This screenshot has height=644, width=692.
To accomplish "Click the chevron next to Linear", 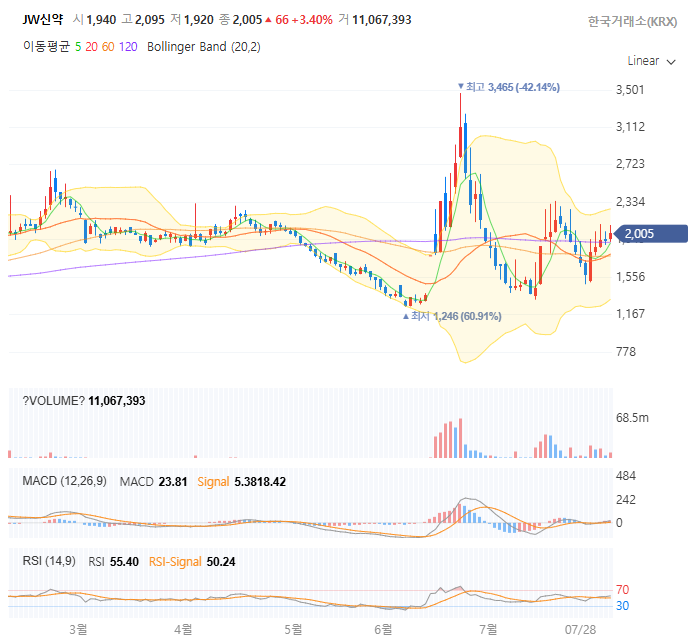I will click(x=671, y=62).
